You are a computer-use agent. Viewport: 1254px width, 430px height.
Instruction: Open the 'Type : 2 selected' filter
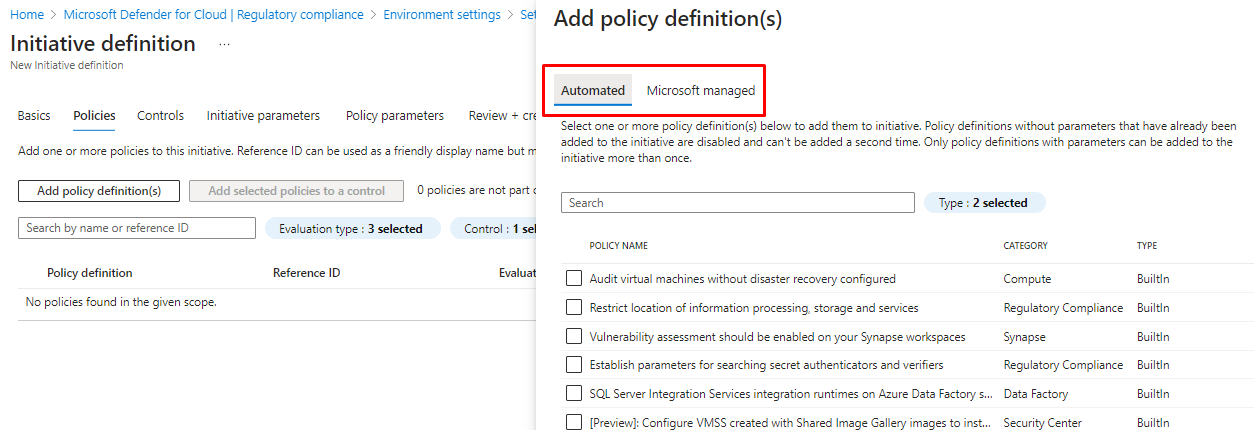tap(984, 203)
